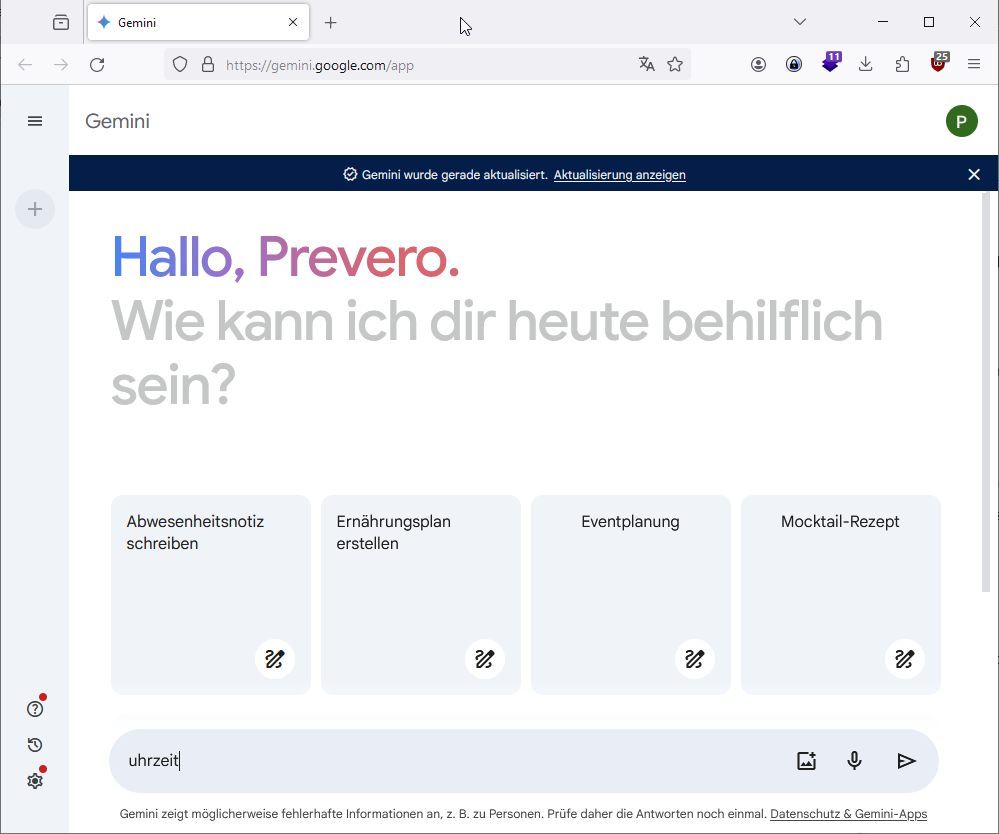Click the uBlock icon with badge 25
Viewport: 999px width, 834px height.
pos(939,62)
